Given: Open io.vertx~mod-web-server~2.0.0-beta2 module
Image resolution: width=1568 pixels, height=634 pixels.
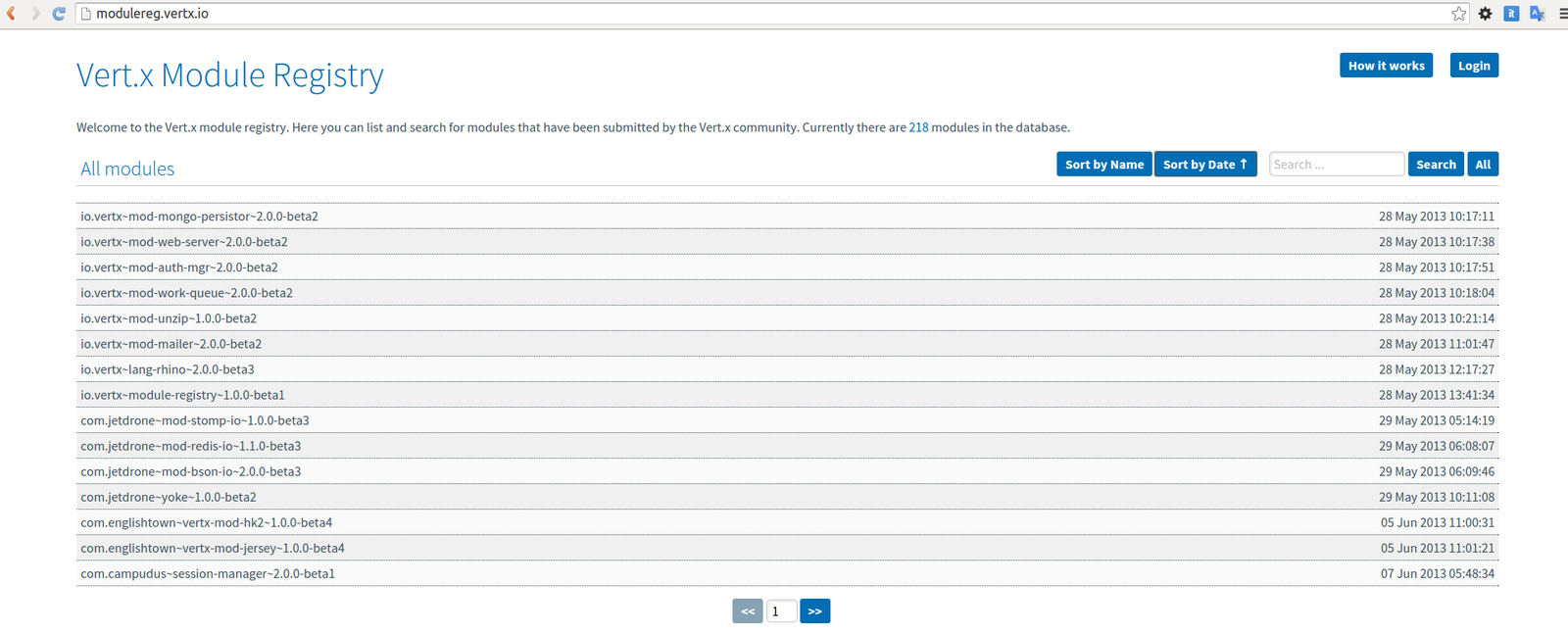Looking at the screenshot, I should [x=184, y=242].
